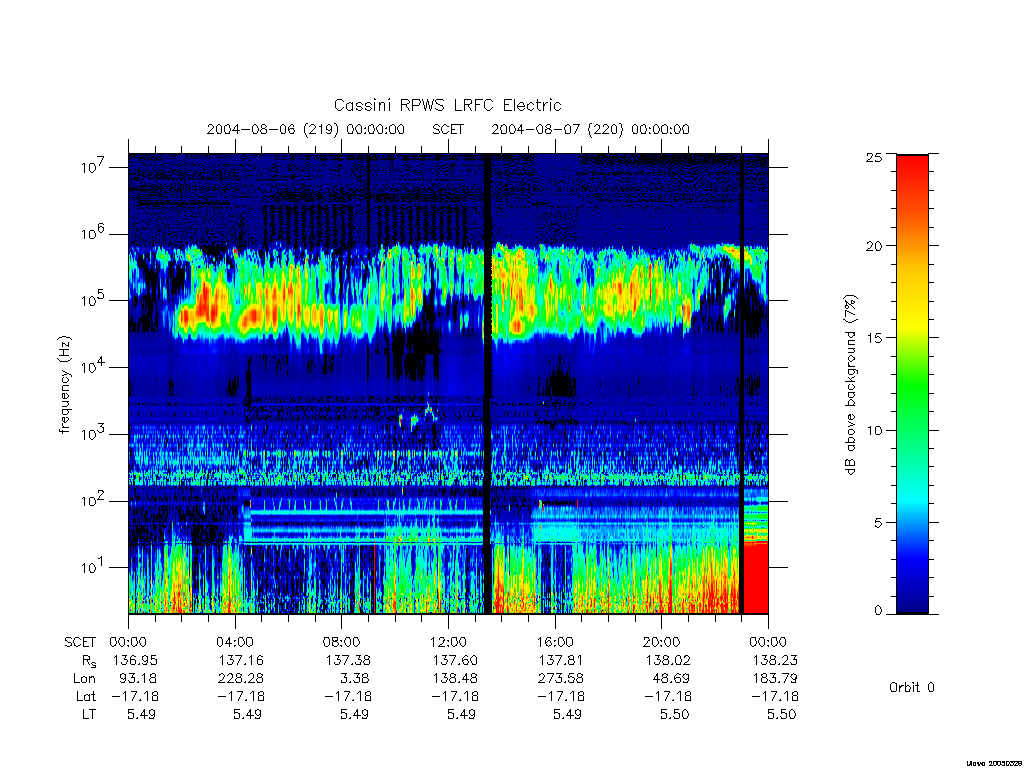The image size is (1024, 768).
Task: Click the "Cassini RPWS LRFC Electric" plot title
Action: pos(447,105)
